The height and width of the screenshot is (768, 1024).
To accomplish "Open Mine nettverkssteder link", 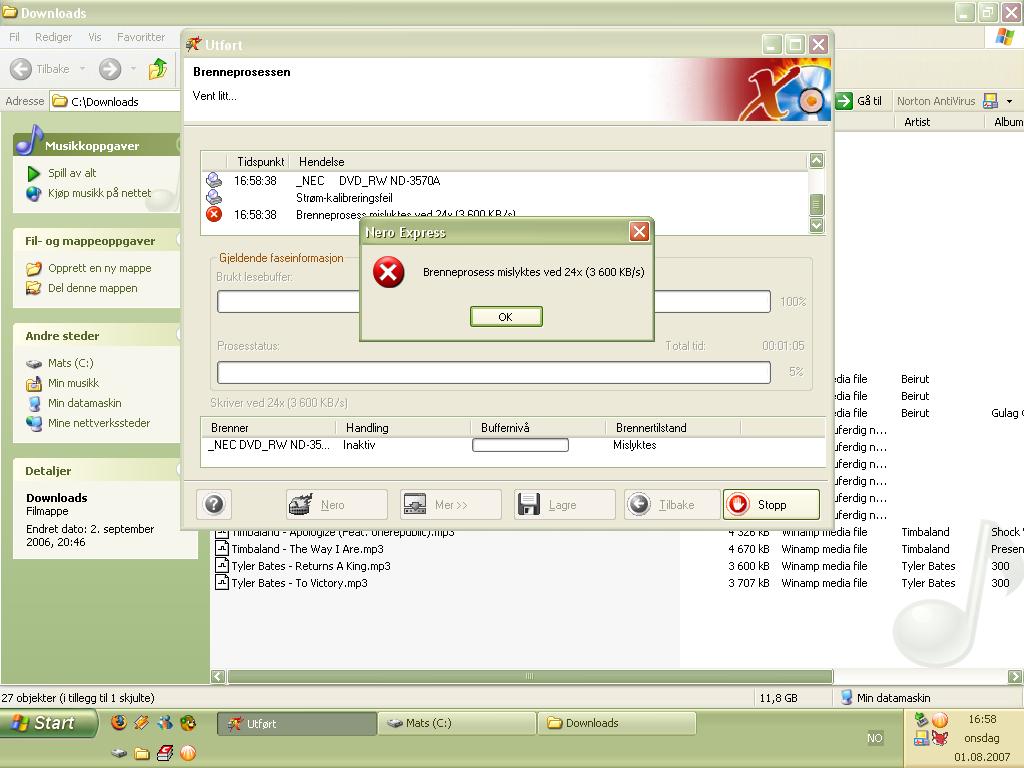I will coord(99,423).
